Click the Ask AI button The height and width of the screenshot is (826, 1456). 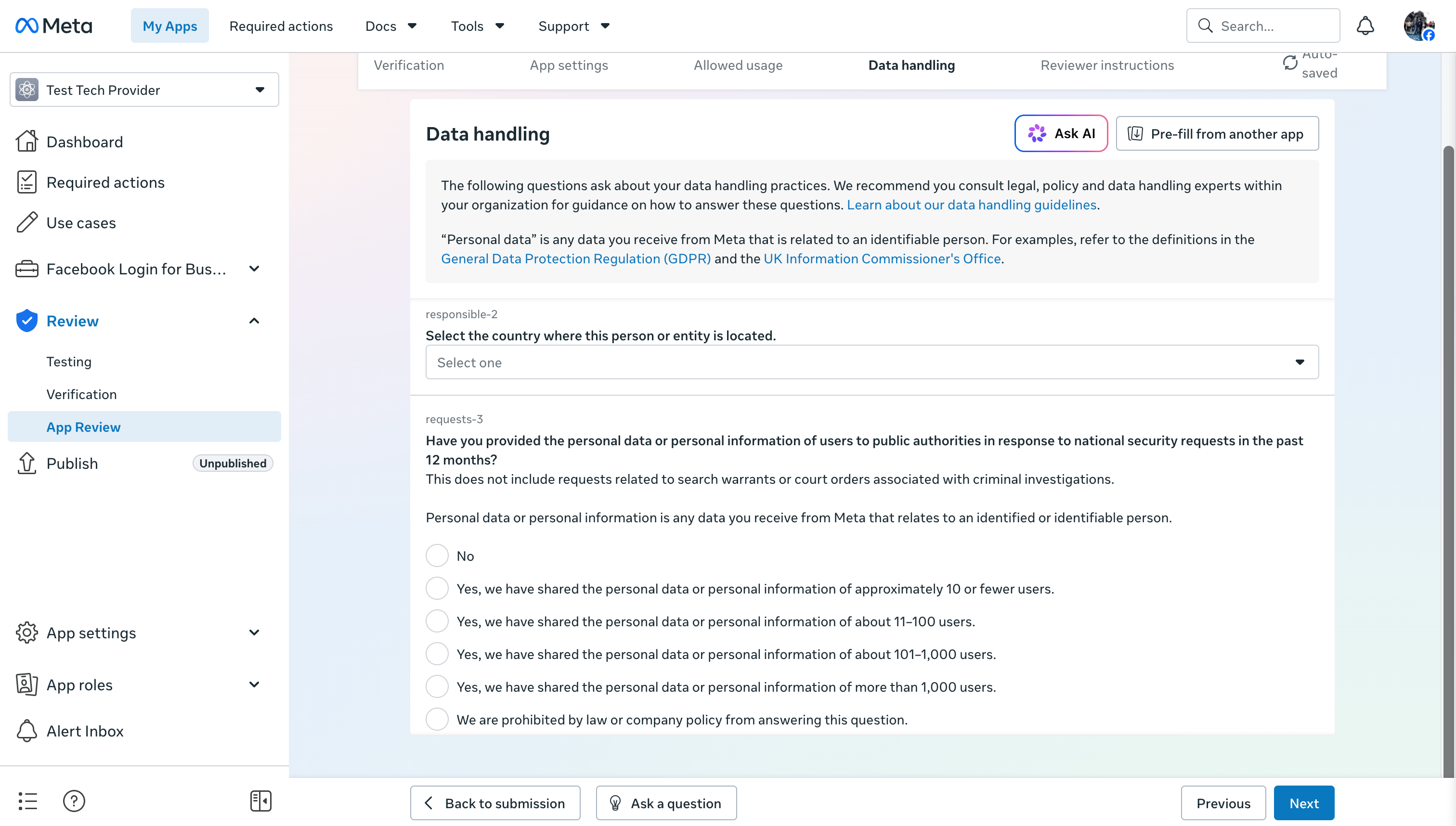(1061, 133)
